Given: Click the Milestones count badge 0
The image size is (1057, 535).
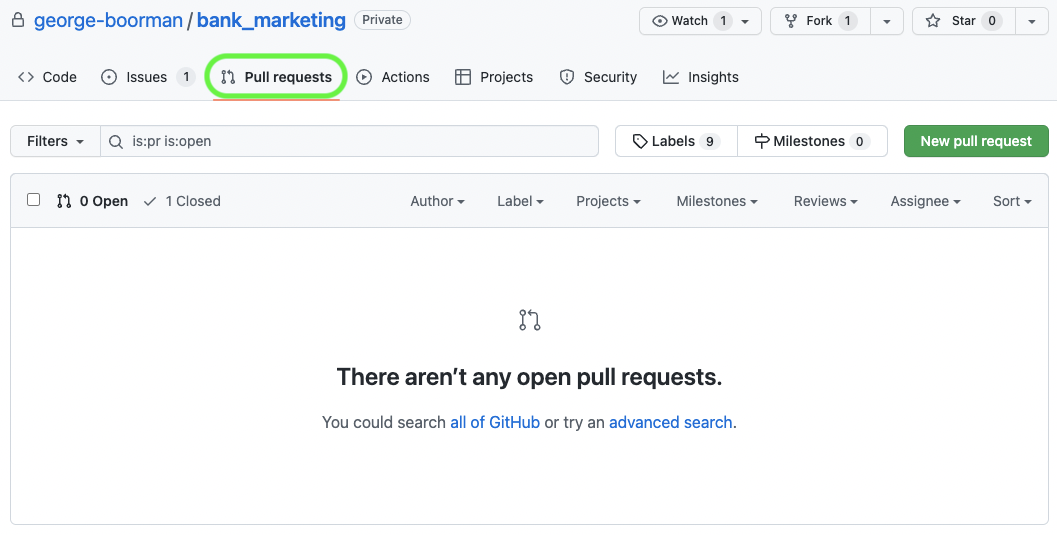Looking at the screenshot, I should coord(859,141).
